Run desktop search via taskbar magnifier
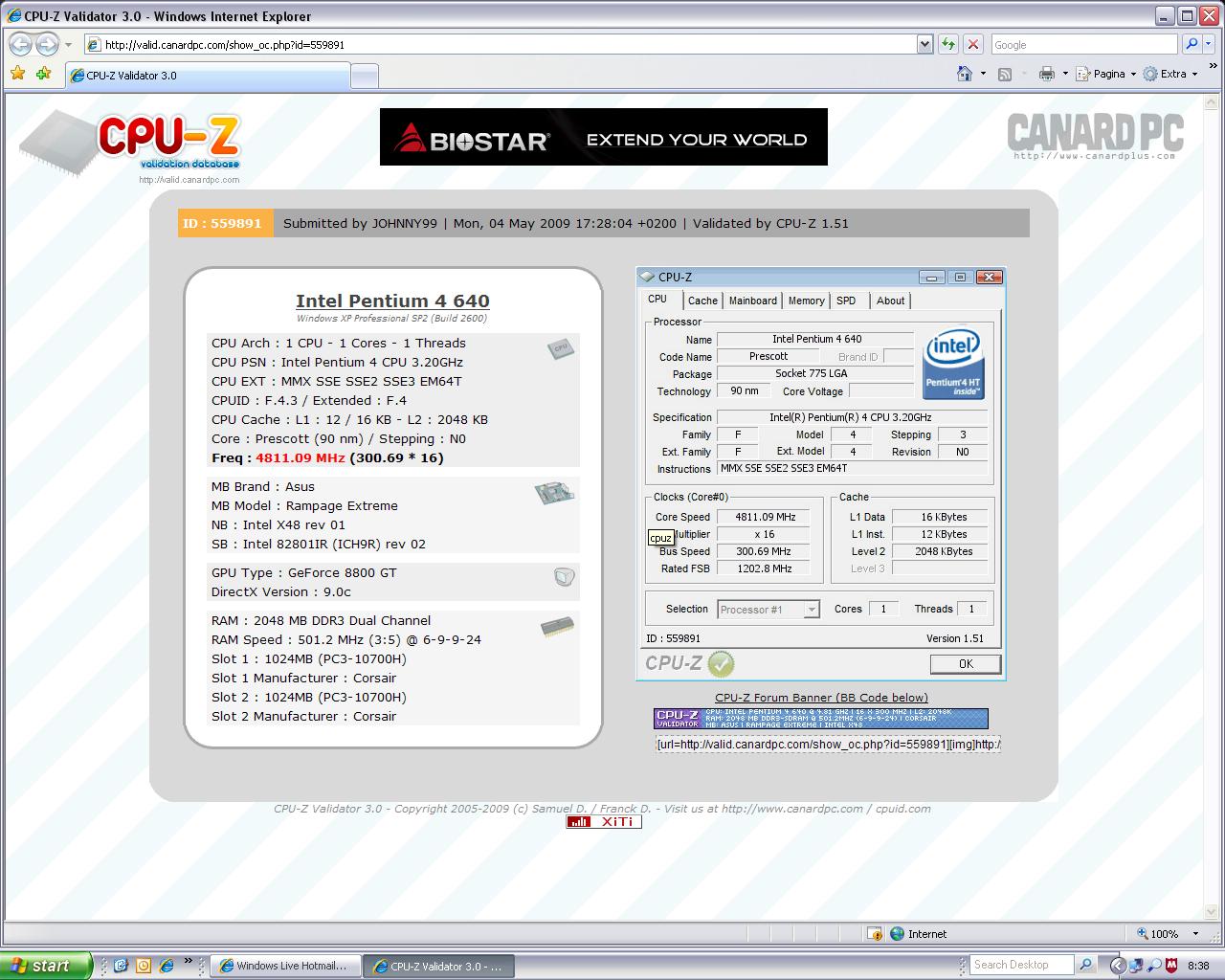The image size is (1225, 980). (x=1085, y=965)
